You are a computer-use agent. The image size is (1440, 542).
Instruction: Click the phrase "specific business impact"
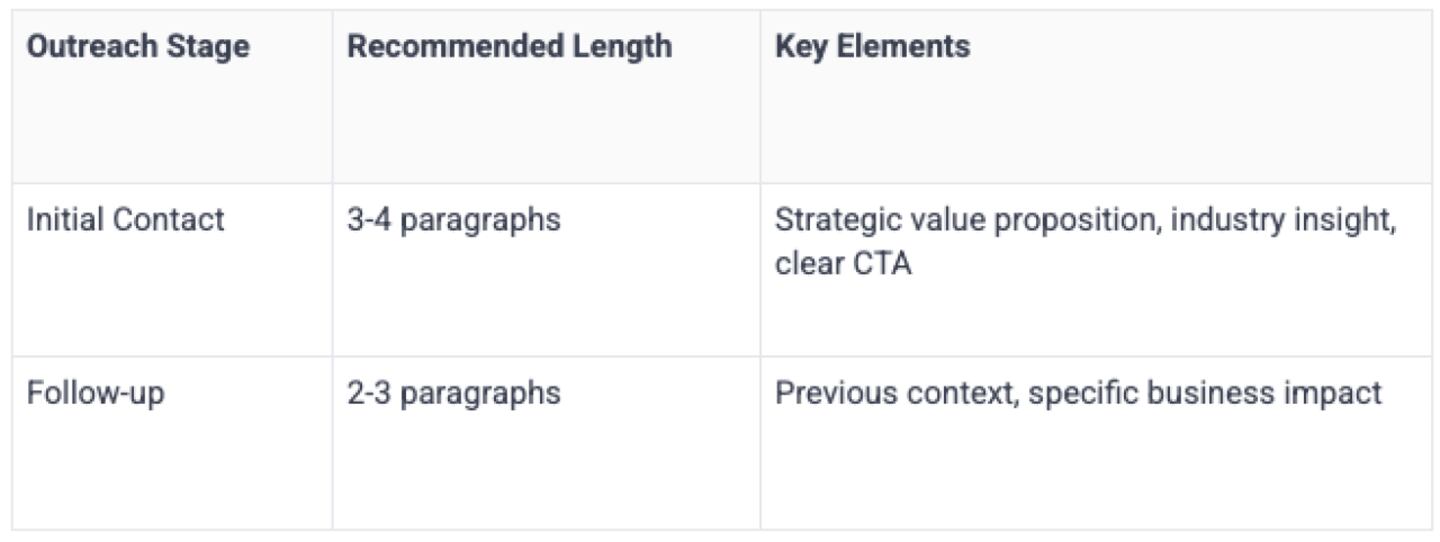[x=1205, y=393]
